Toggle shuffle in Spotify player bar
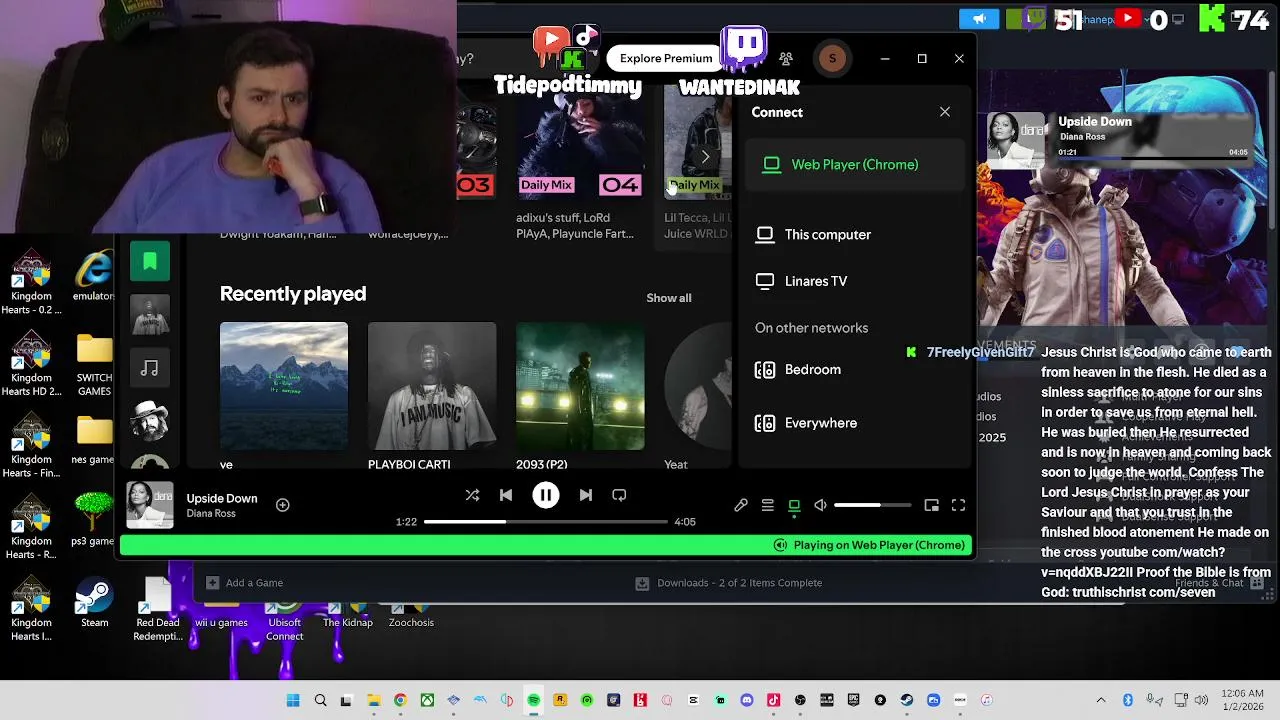 click(x=472, y=495)
